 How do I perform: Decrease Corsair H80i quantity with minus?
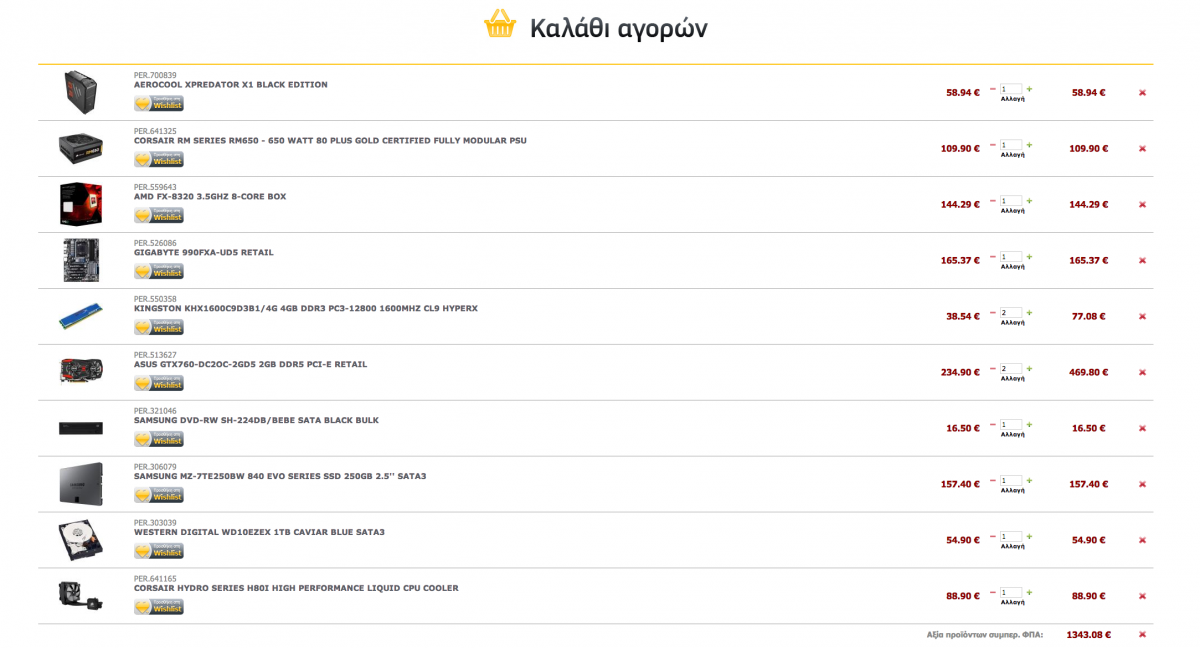[993, 593]
